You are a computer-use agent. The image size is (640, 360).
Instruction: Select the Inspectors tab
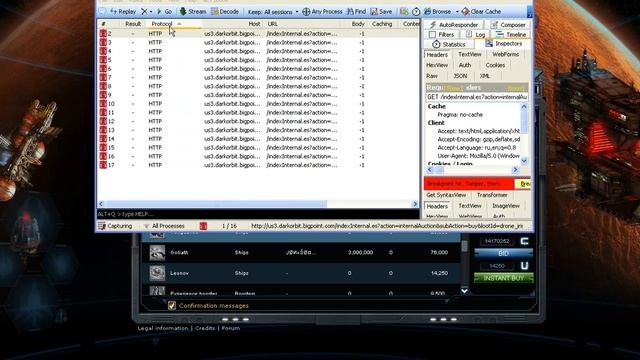(504, 44)
